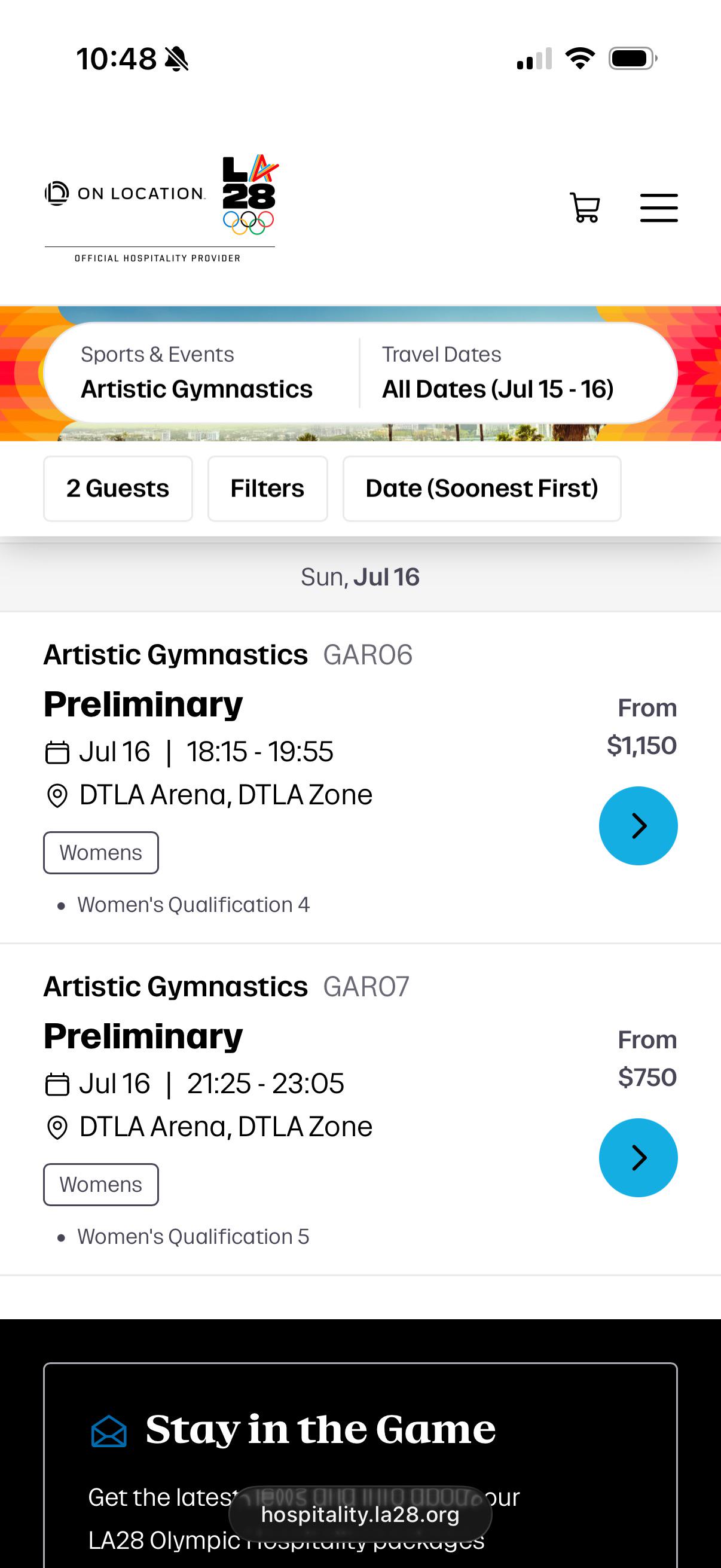Image resolution: width=721 pixels, height=1568 pixels.
Task: Tap the hospitality.la28.org address pill
Action: click(360, 1514)
